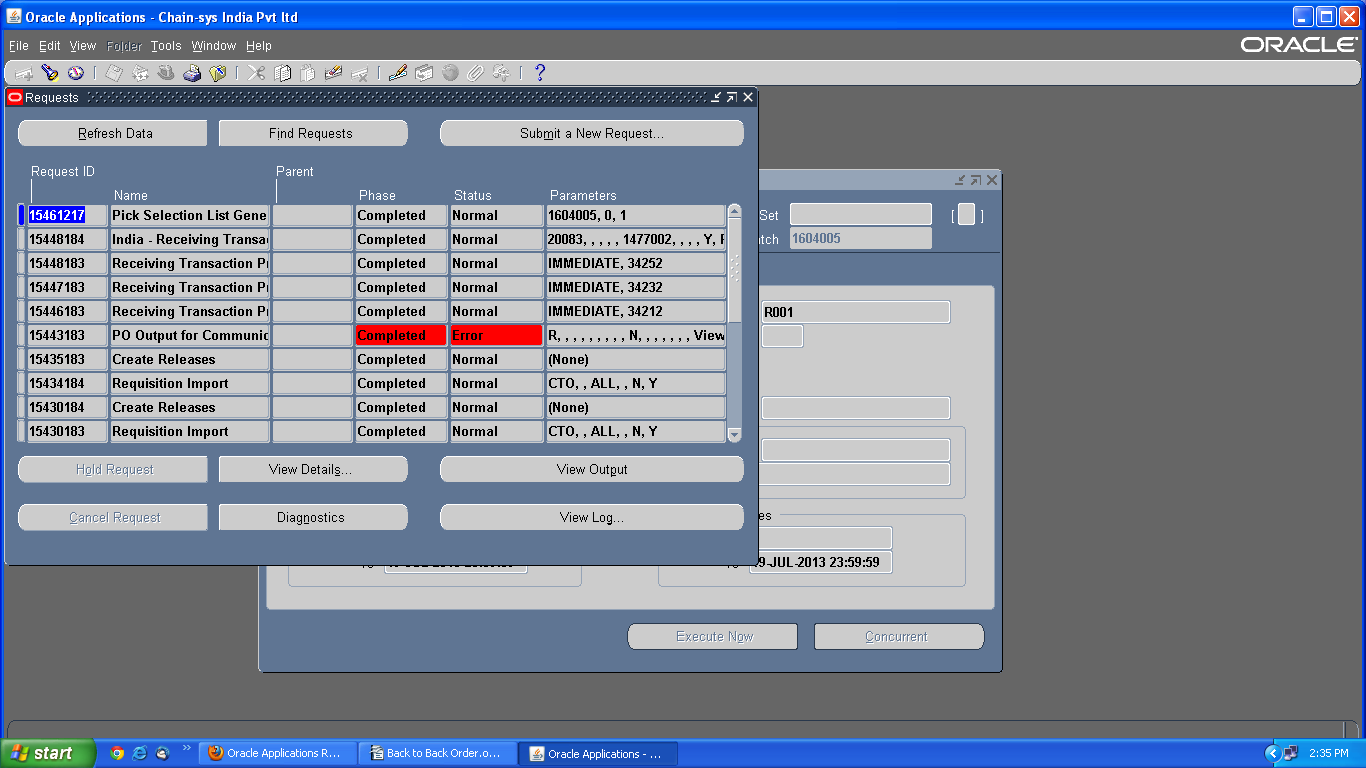Click the R001 field in the background window
The image size is (1366, 768).
[855, 312]
